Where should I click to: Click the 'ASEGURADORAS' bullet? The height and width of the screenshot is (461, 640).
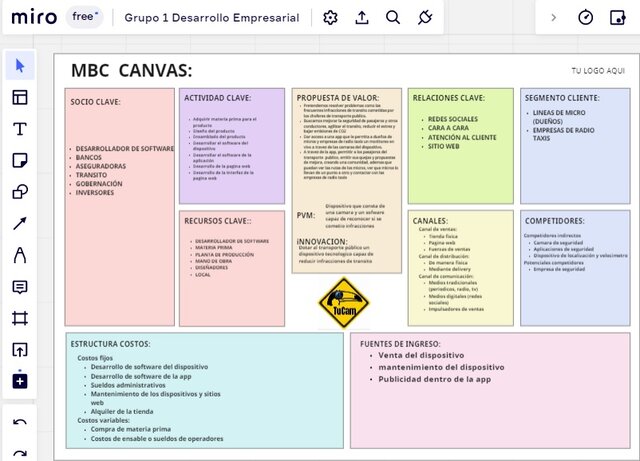101,166
